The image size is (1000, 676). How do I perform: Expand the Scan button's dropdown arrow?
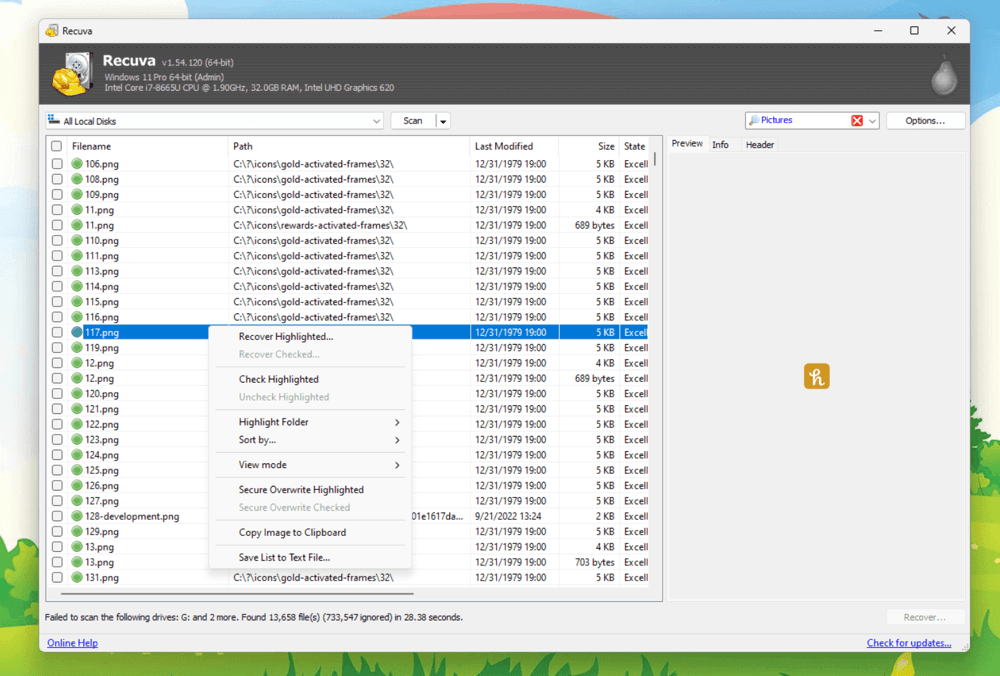[442, 119]
